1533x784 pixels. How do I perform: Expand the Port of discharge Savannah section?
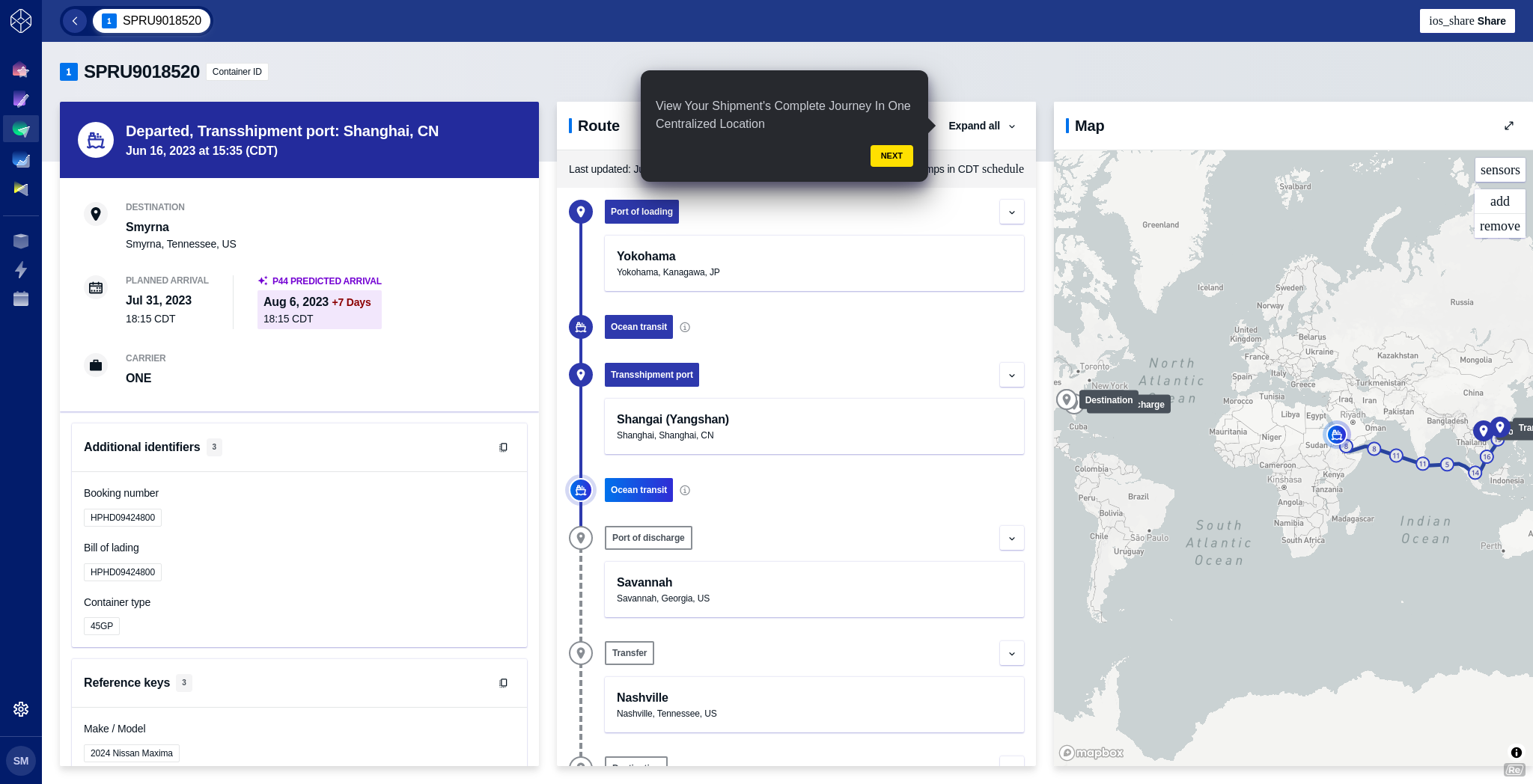(1011, 538)
